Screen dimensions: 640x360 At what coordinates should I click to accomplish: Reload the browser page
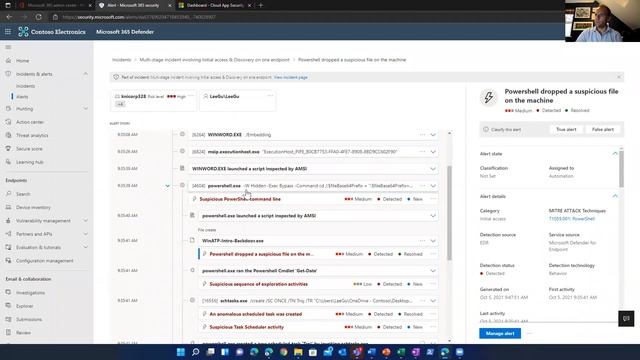coord(38,17)
